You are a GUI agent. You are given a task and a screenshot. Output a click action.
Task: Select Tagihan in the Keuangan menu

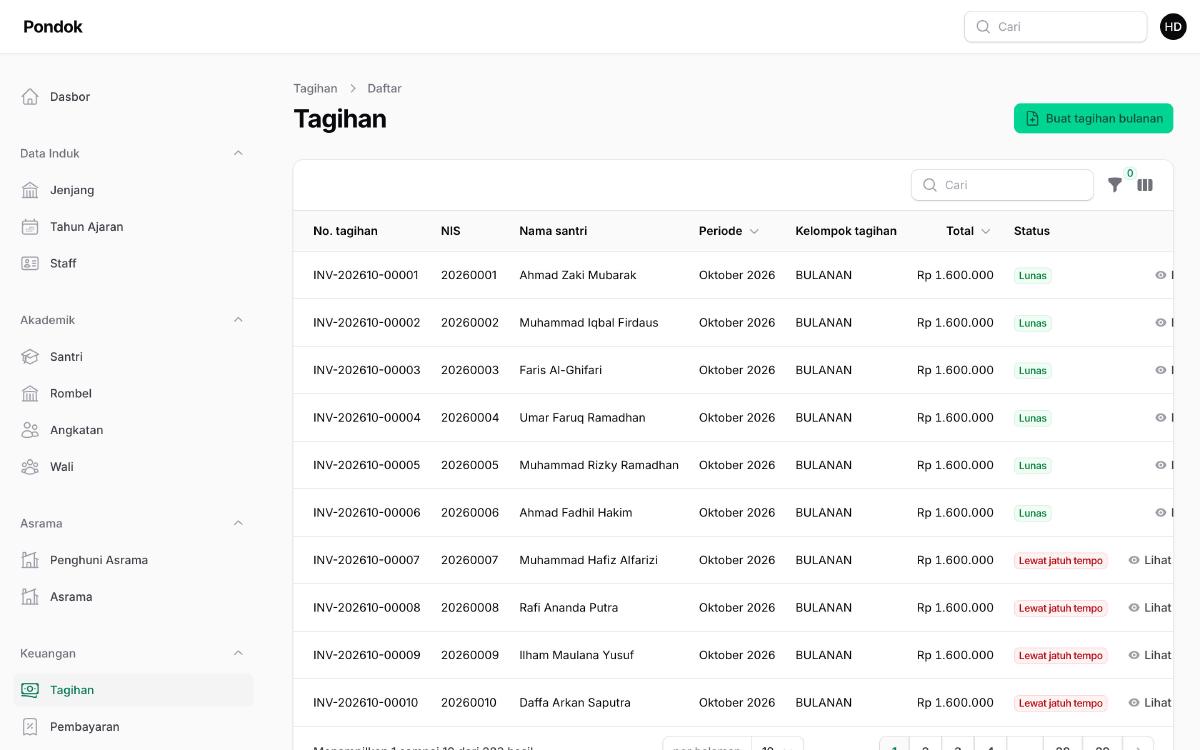(x=133, y=690)
